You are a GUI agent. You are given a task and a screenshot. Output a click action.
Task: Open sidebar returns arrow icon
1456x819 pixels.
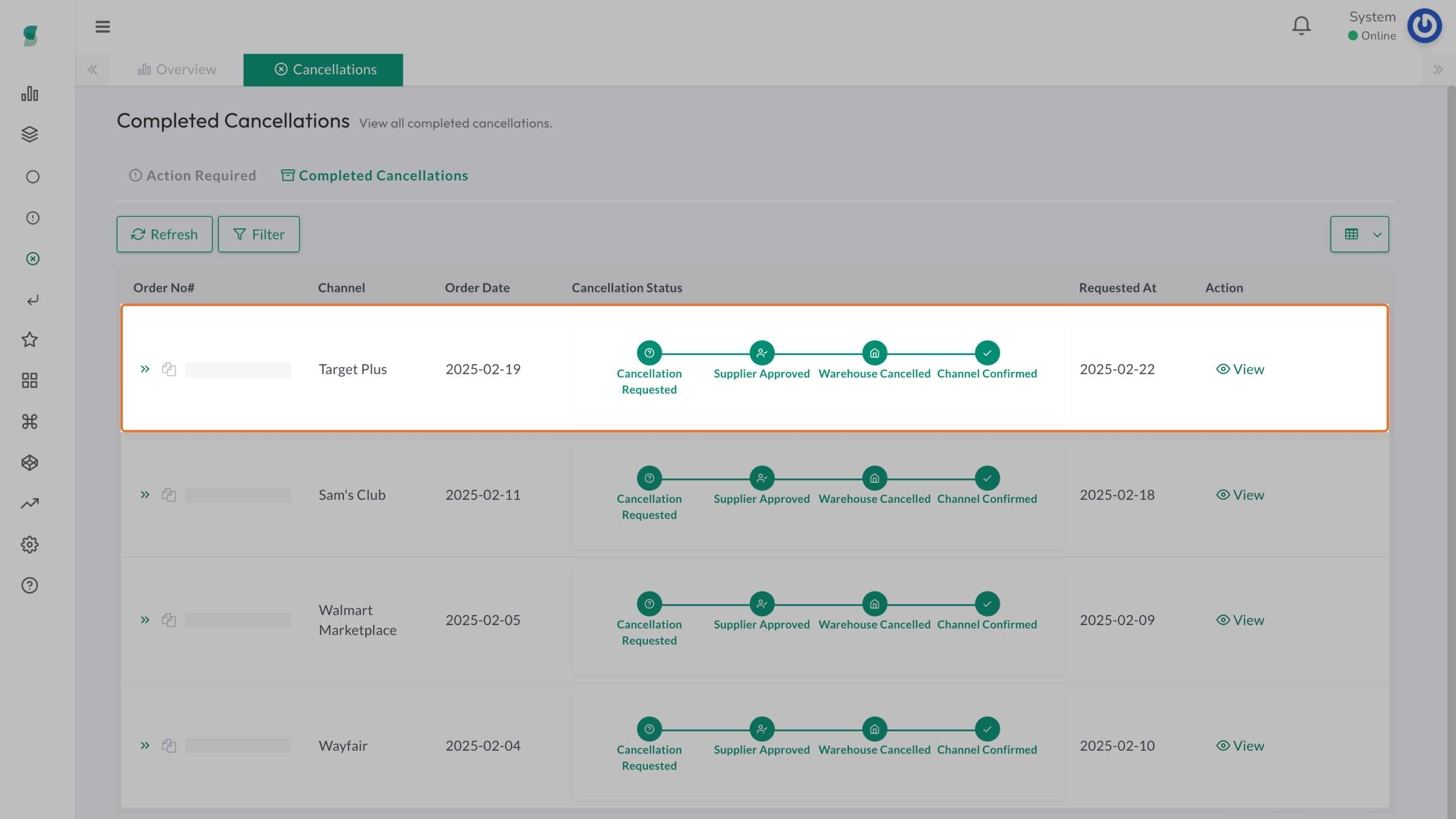pyautogui.click(x=32, y=300)
